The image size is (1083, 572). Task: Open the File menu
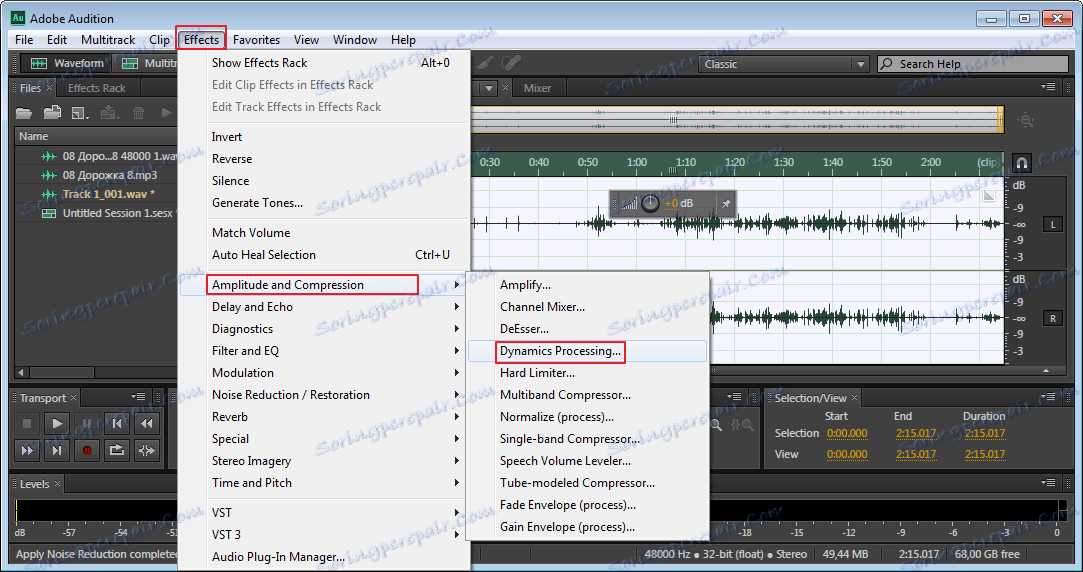click(24, 39)
